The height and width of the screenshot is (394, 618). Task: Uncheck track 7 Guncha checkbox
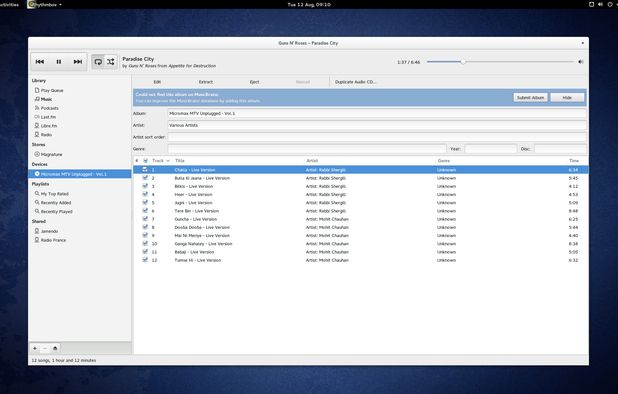[x=145, y=219]
